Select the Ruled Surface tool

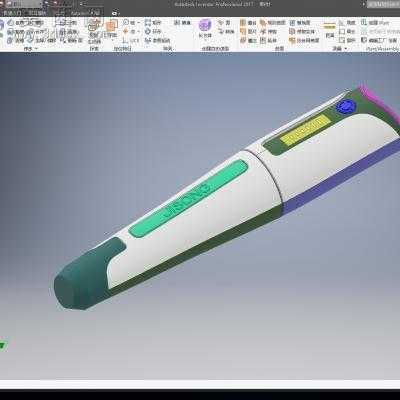coord(273,22)
